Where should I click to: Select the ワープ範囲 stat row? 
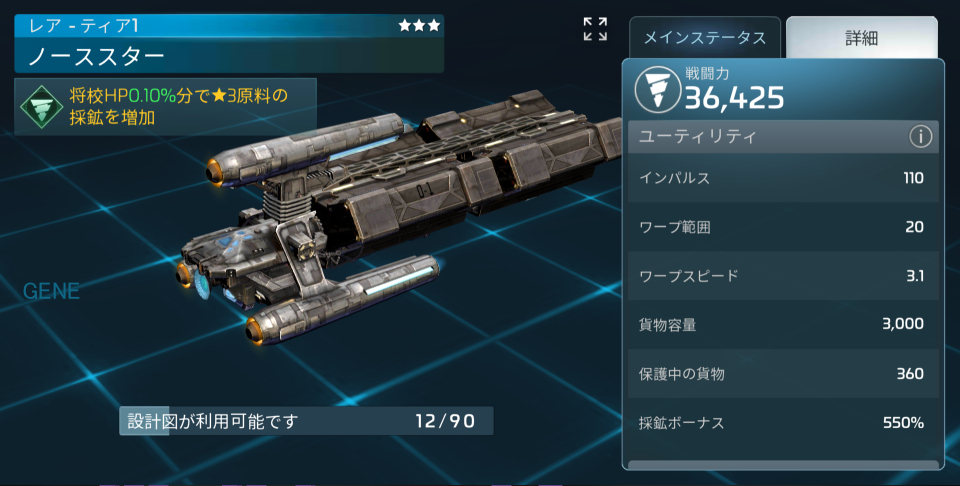tap(783, 227)
